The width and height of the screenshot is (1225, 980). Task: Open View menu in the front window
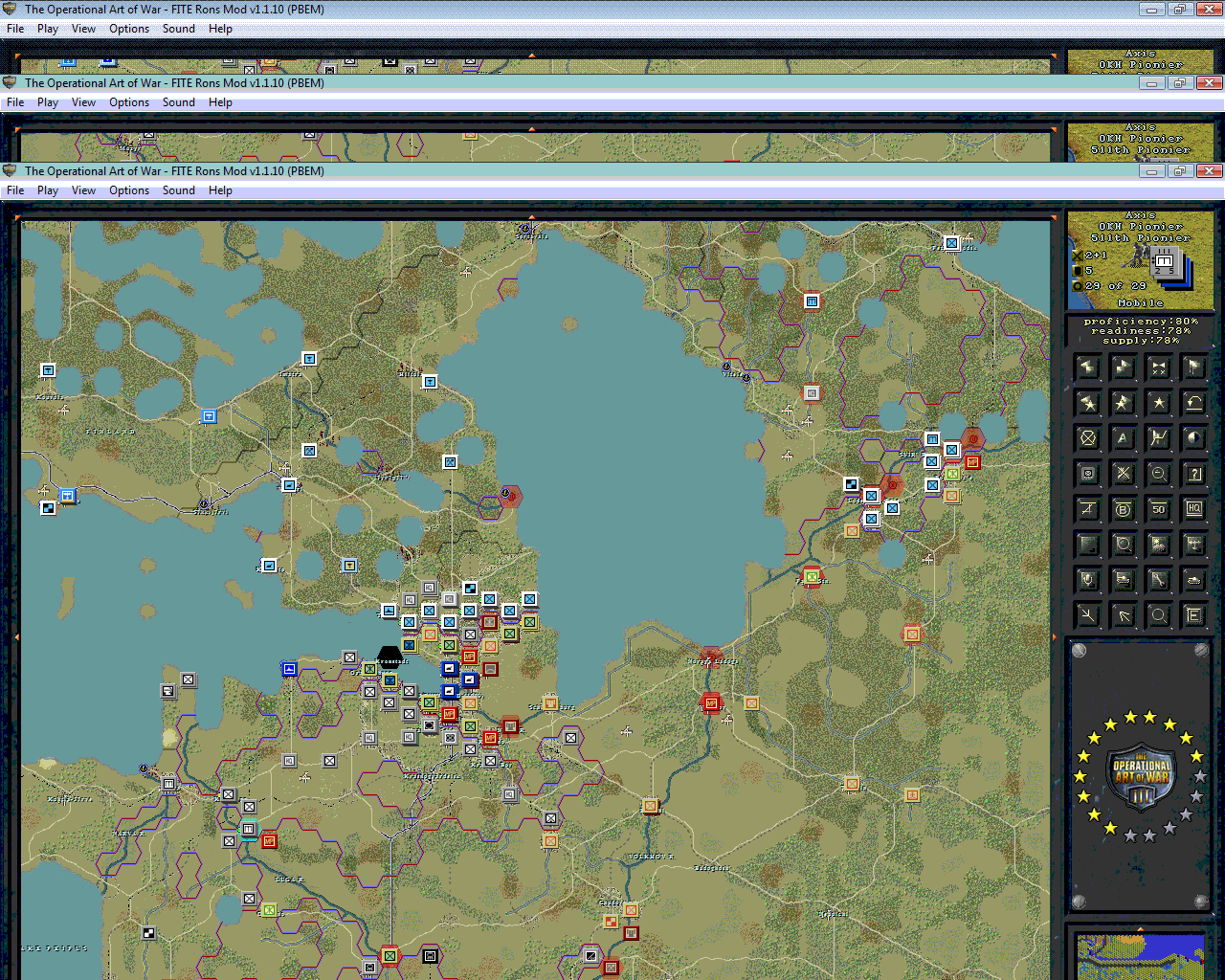point(83,190)
